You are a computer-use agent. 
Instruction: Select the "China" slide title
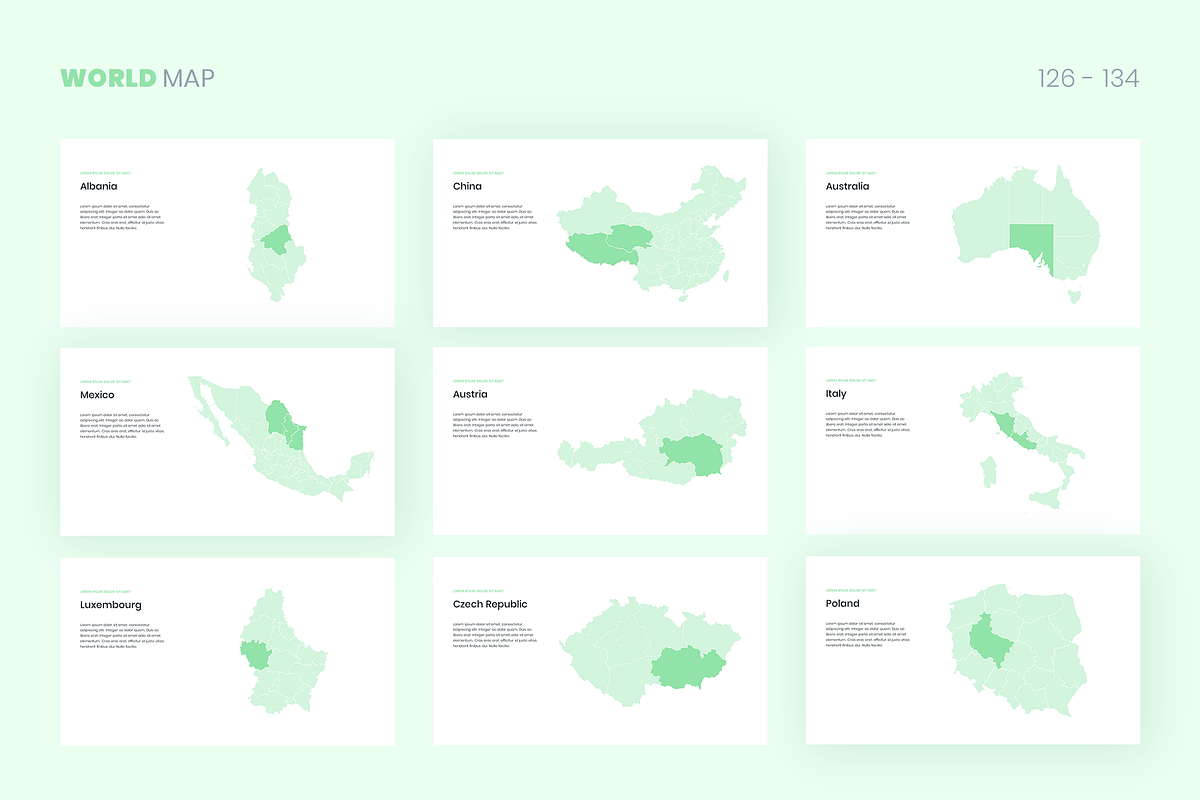pyautogui.click(x=467, y=186)
